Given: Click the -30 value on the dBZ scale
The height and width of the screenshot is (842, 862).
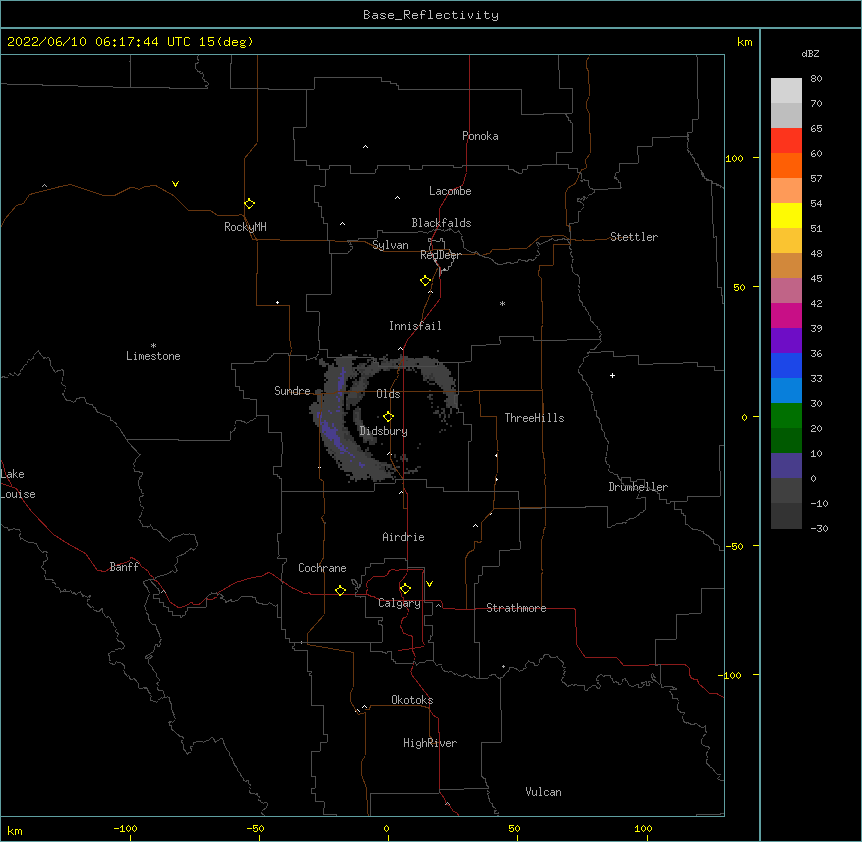Looking at the screenshot, I should (x=819, y=528).
